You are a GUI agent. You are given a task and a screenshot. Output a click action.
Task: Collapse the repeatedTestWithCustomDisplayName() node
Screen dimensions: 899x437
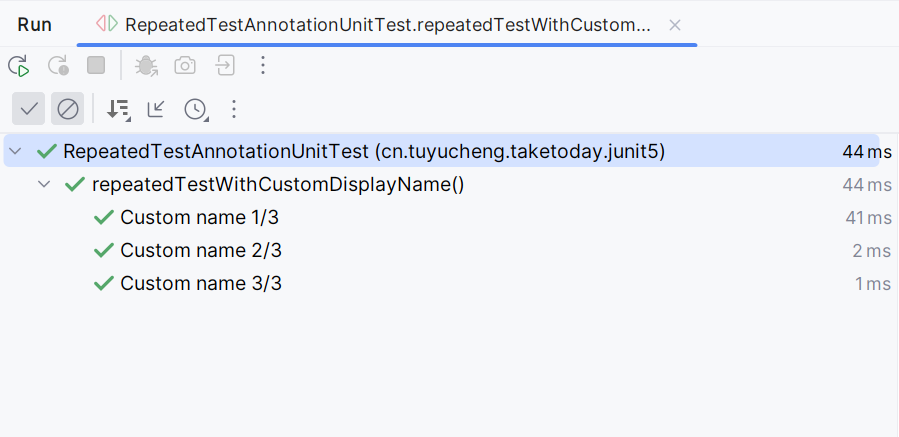(44, 185)
